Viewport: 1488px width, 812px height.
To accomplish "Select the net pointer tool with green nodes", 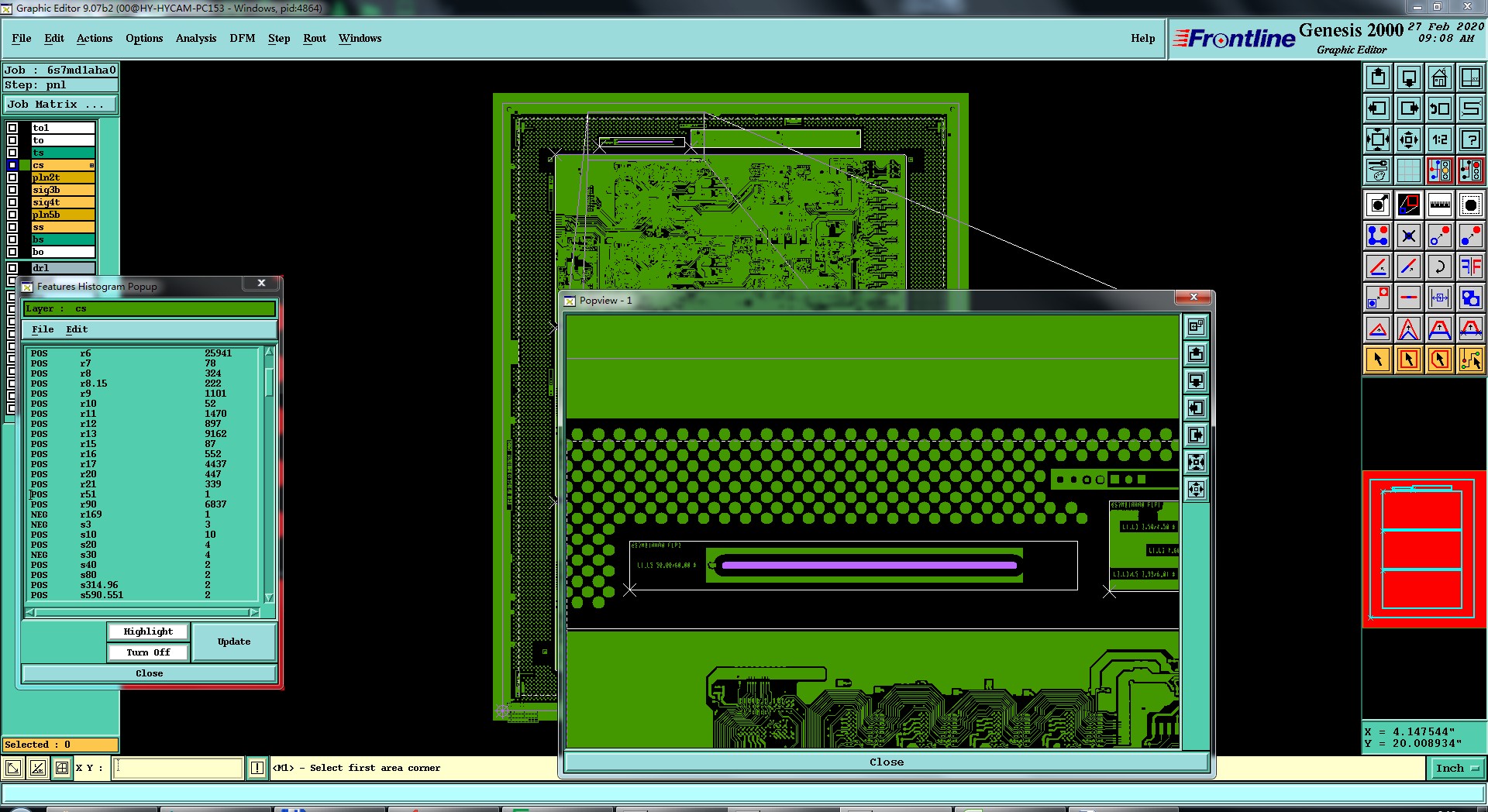I will pos(1471,360).
